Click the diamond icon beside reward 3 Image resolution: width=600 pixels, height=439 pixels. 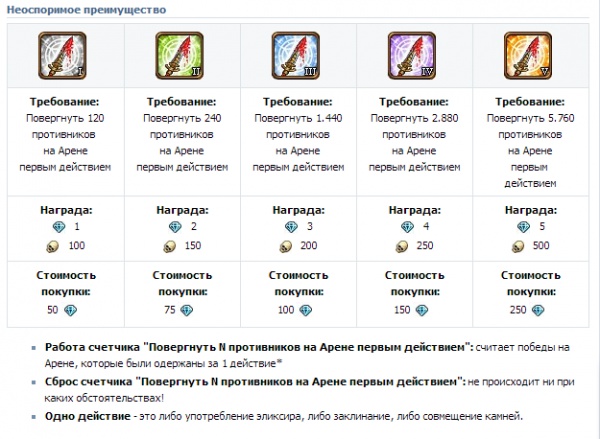coord(285,228)
